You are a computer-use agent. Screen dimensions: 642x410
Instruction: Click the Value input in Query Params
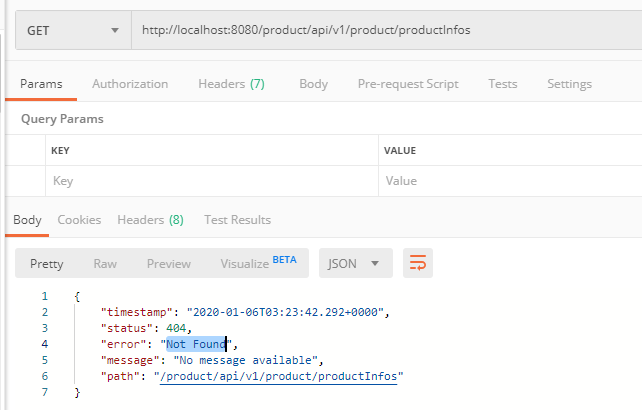point(510,181)
